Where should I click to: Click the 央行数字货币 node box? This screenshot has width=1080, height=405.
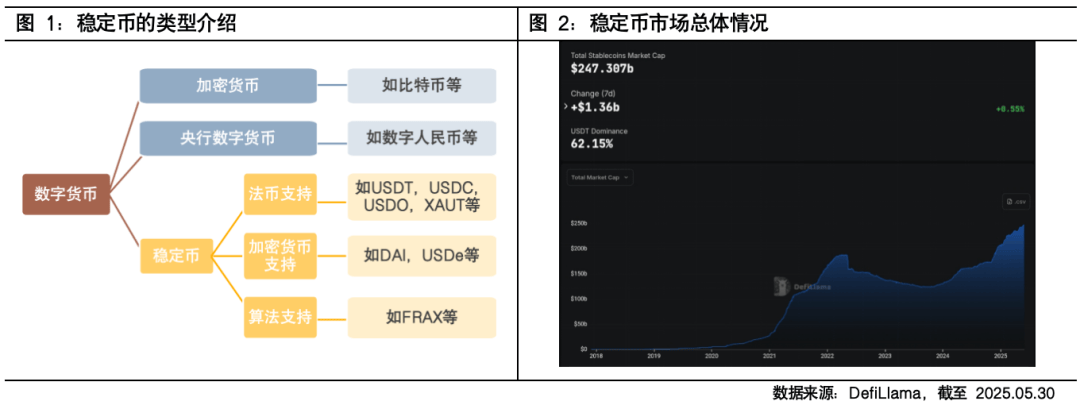click(x=228, y=138)
